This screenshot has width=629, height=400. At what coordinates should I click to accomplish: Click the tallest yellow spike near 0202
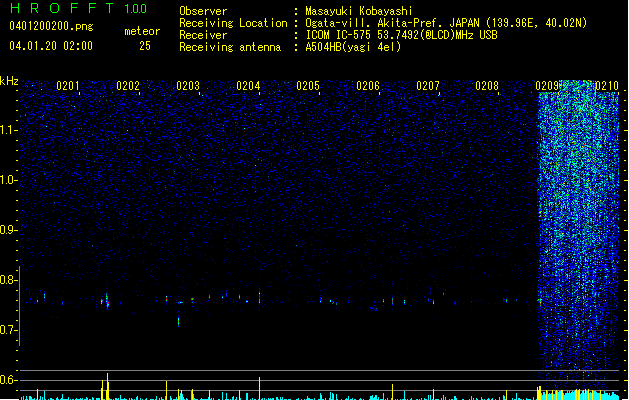point(107,386)
